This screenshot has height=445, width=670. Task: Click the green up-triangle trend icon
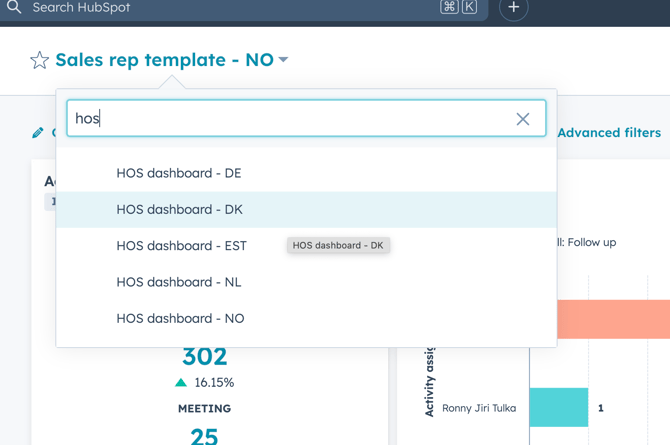pos(181,382)
